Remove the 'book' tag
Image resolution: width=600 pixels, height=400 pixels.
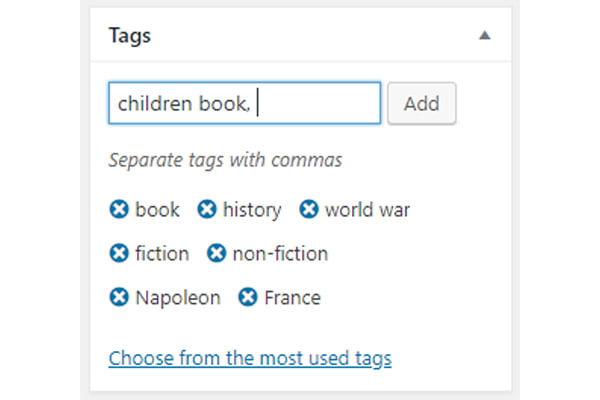point(119,209)
